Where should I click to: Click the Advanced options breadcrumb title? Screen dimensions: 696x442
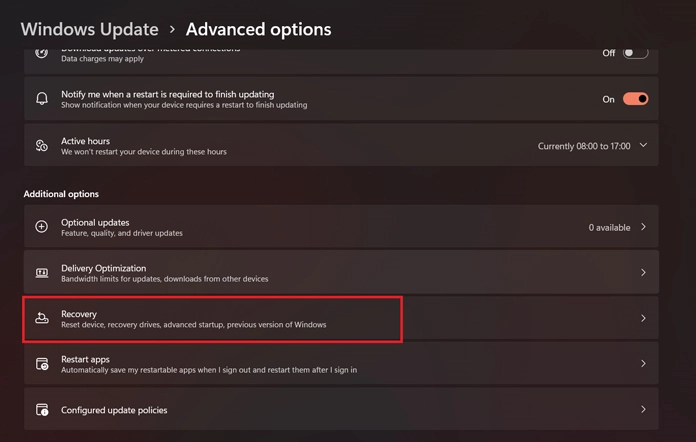click(258, 29)
